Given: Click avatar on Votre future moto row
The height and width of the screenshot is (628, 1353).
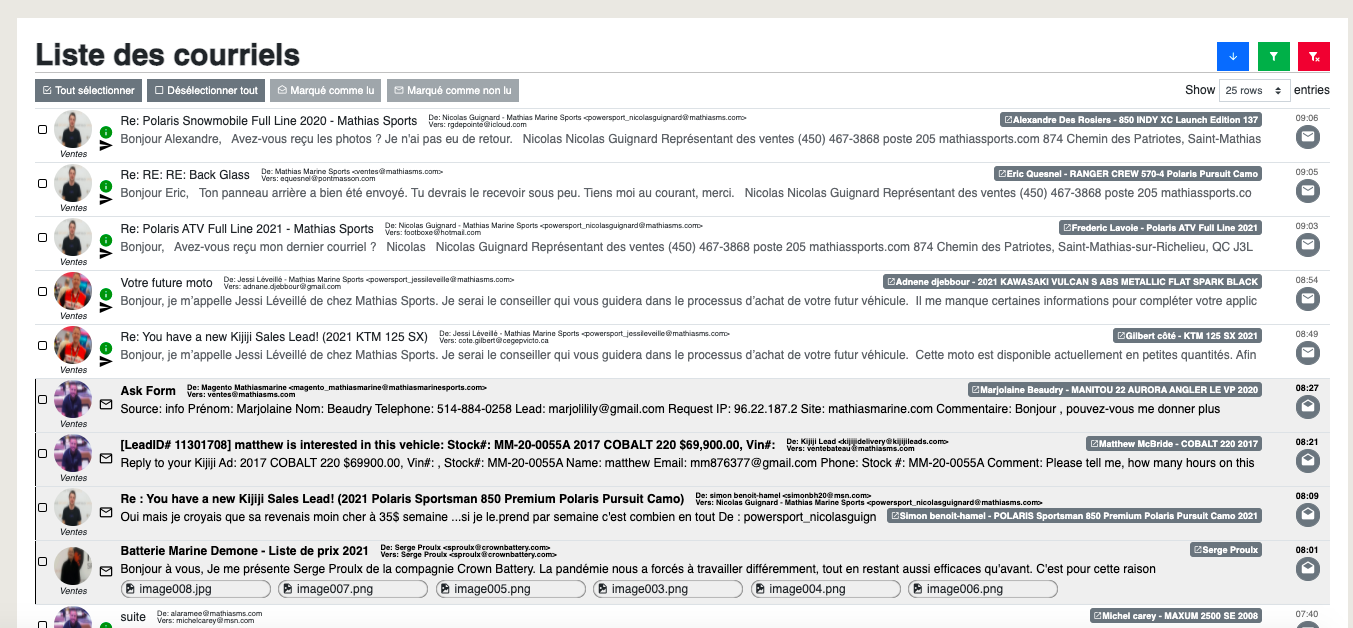Looking at the screenshot, I should (x=73, y=291).
